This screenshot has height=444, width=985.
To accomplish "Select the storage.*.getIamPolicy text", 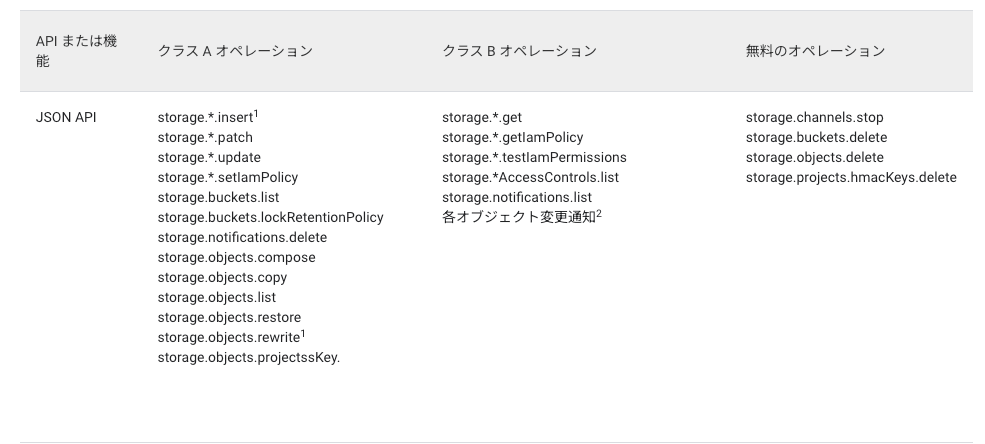I will (513, 137).
